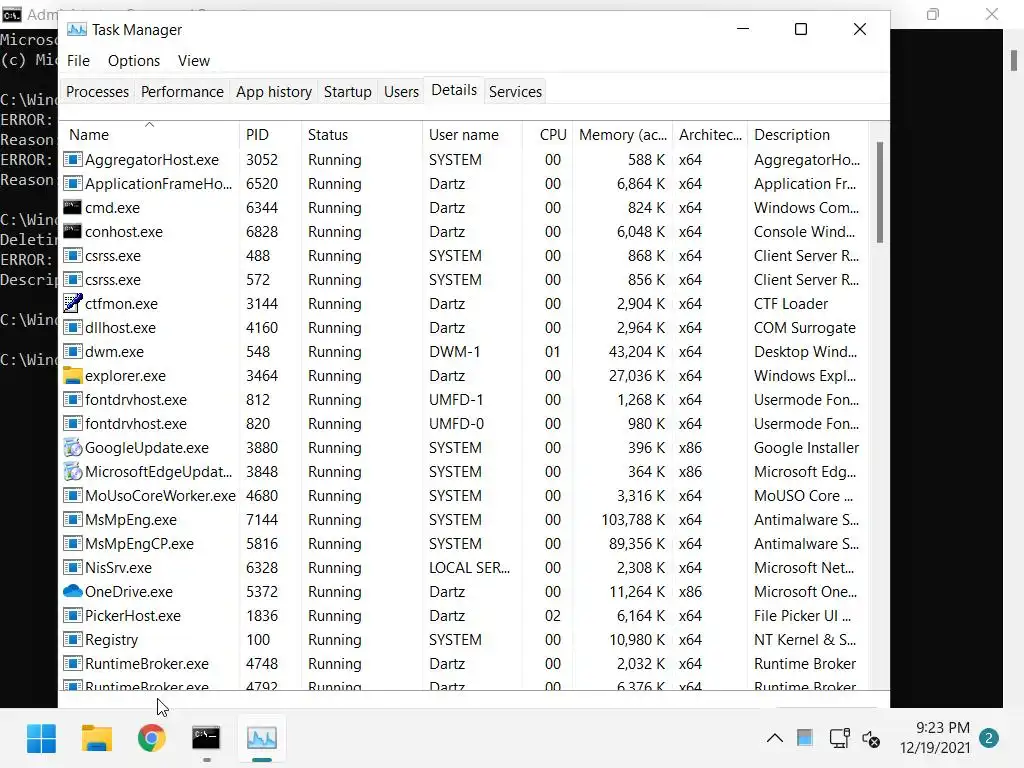Switch to the Users tab
The height and width of the screenshot is (768, 1024).
(x=401, y=92)
